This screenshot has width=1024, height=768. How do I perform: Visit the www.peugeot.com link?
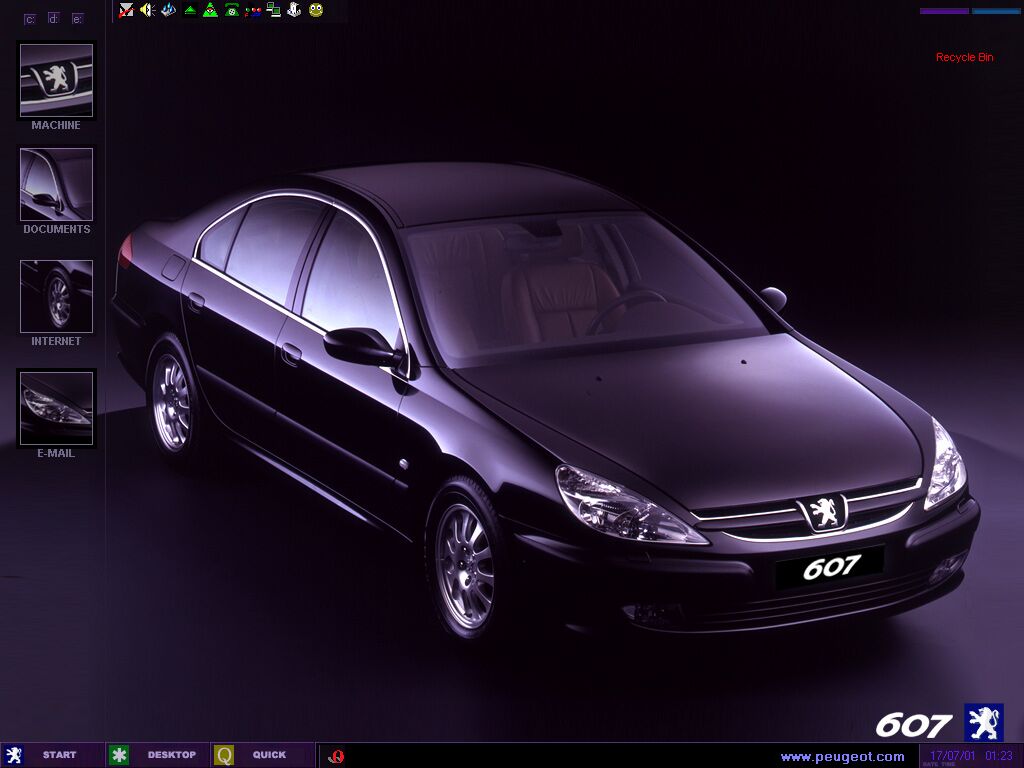tap(842, 757)
